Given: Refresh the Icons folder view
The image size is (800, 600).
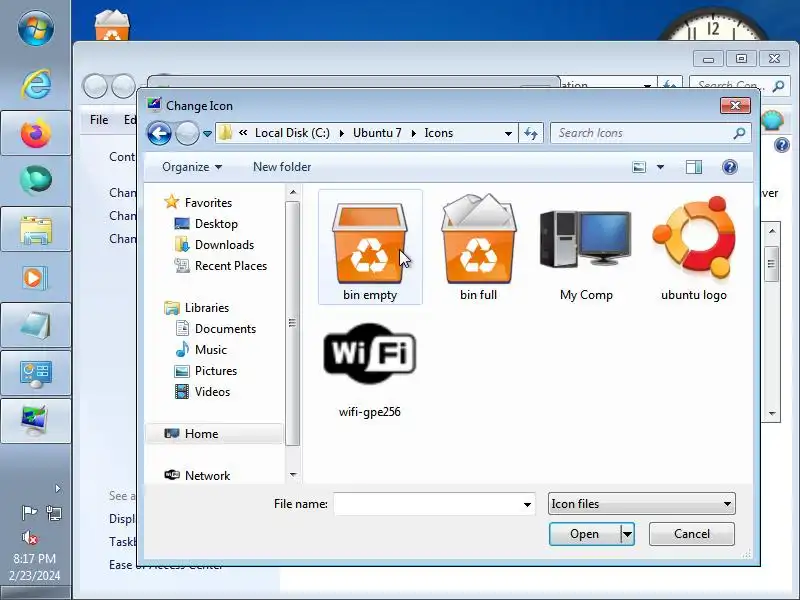Looking at the screenshot, I should (531, 134).
